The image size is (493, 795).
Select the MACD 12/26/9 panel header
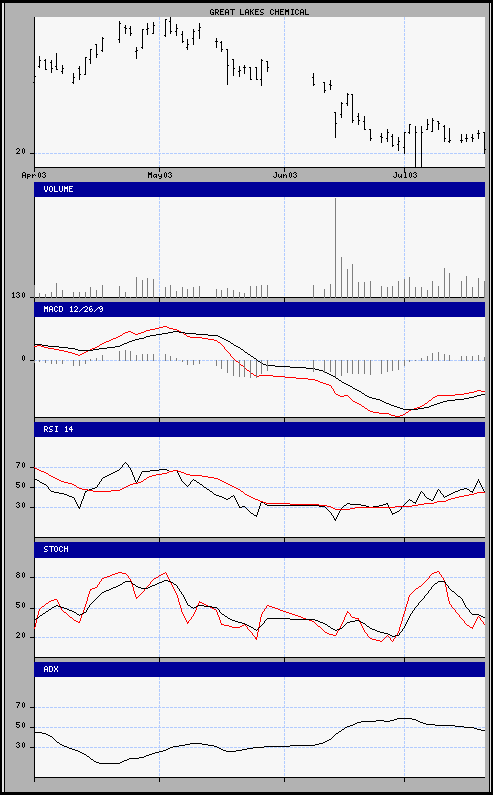pyautogui.click(x=260, y=309)
